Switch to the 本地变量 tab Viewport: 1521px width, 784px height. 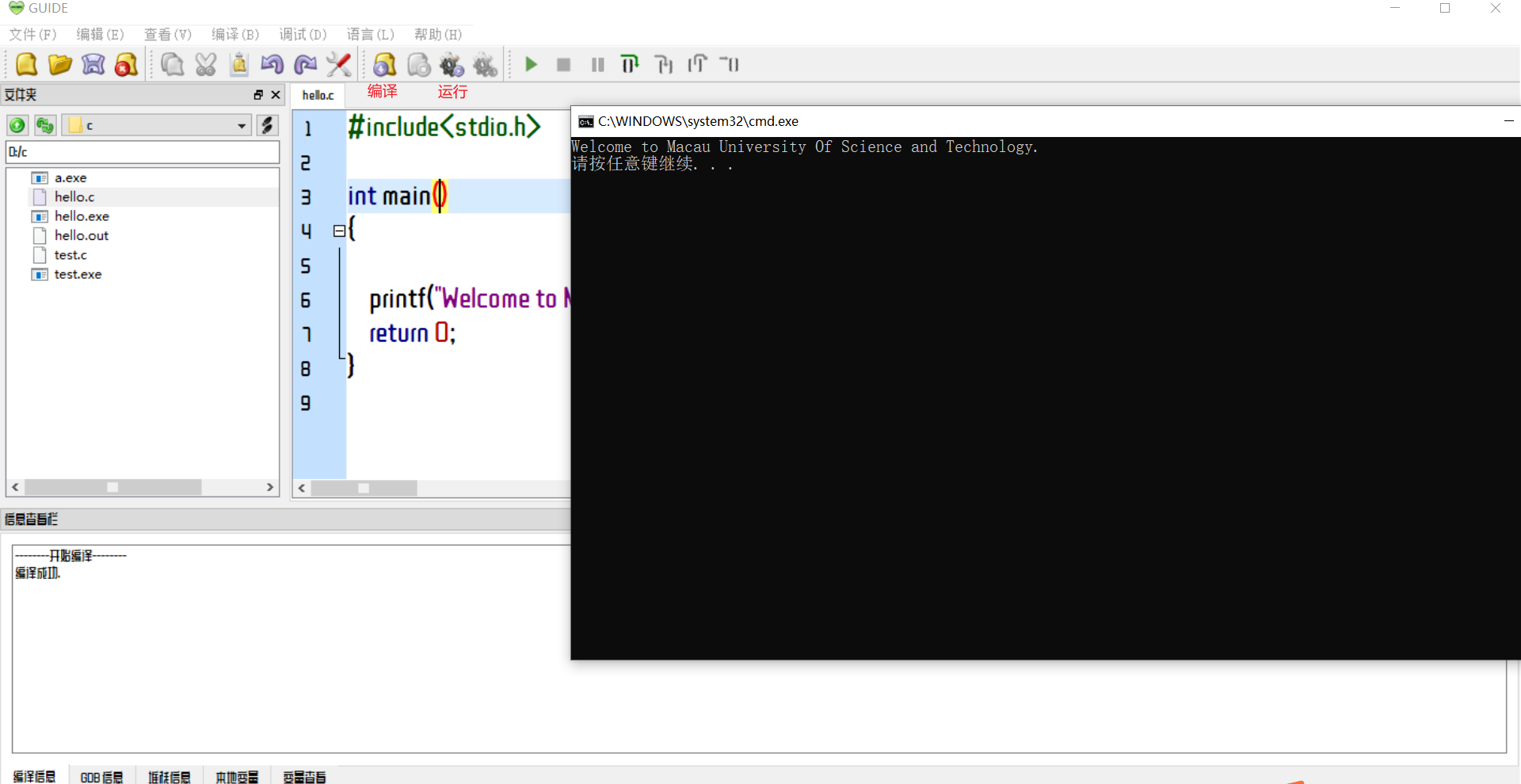tap(237, 777)
